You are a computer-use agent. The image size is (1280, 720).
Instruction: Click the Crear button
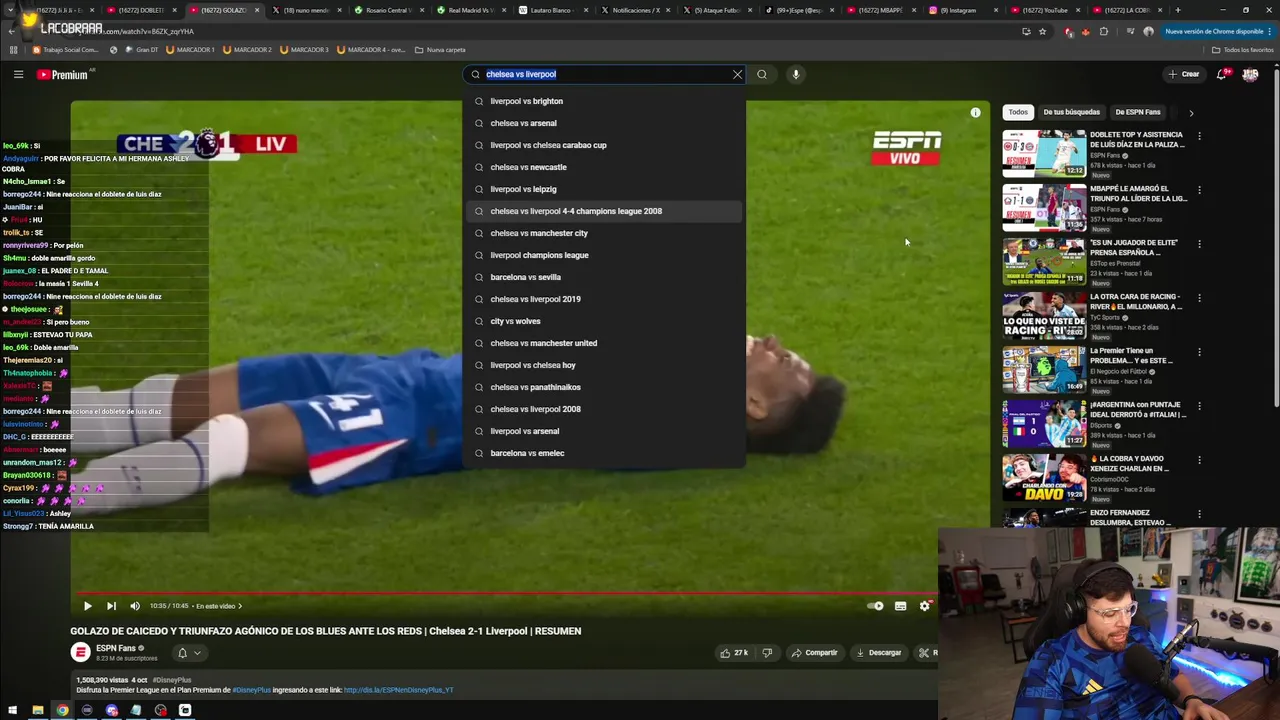1184,74
